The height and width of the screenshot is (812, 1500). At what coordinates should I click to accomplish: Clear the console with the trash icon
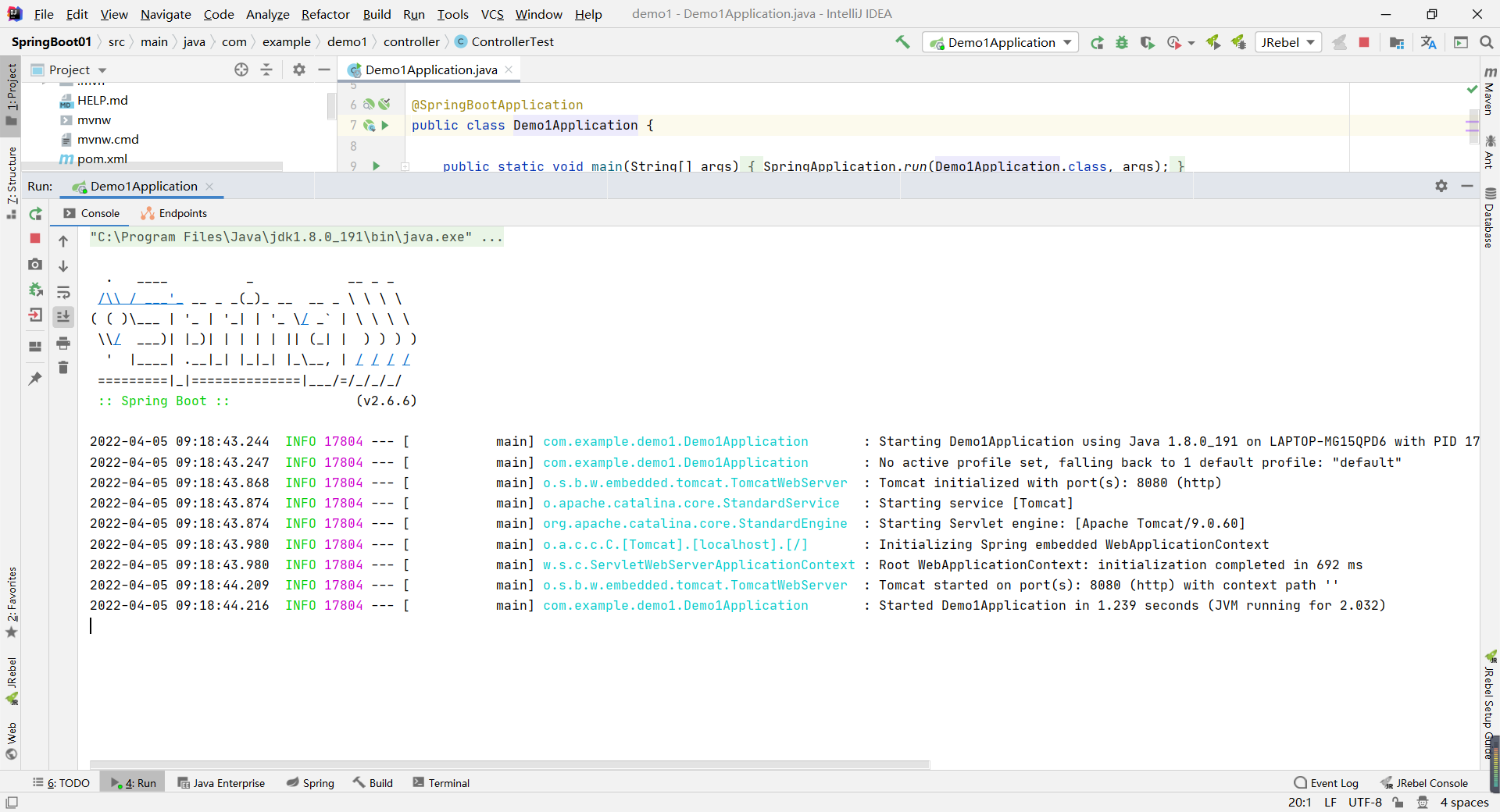coord(63,367)
